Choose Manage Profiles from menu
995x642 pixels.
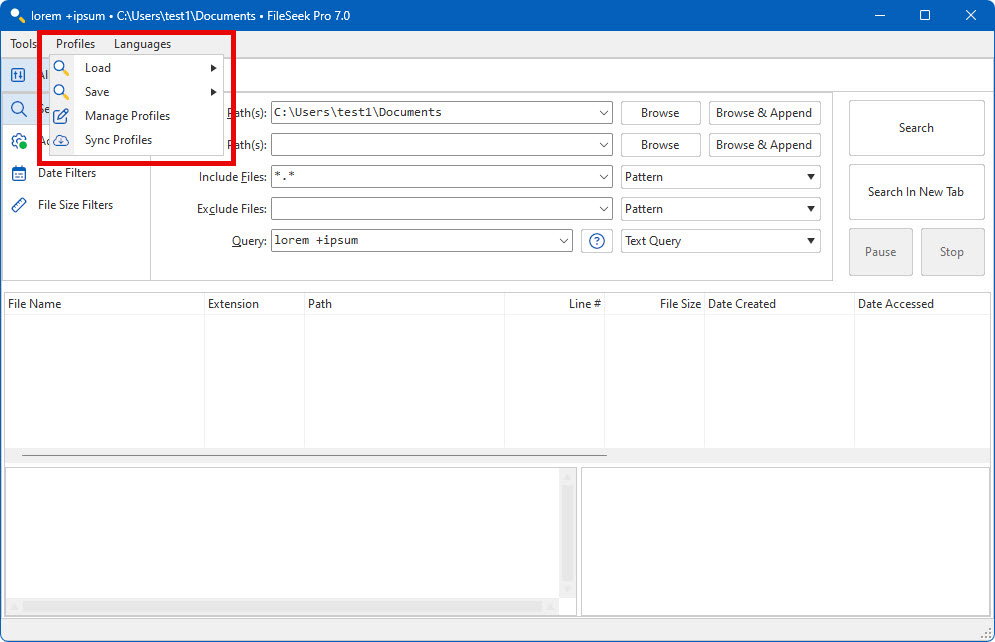coord(136,116)
